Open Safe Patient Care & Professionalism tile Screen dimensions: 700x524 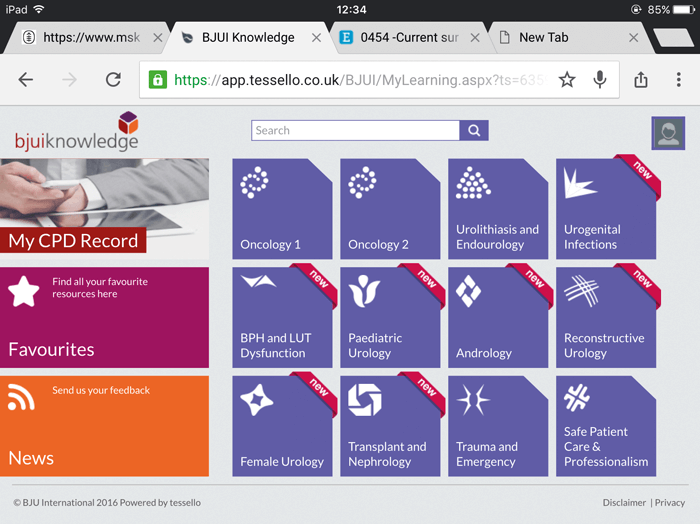(606, 426)
